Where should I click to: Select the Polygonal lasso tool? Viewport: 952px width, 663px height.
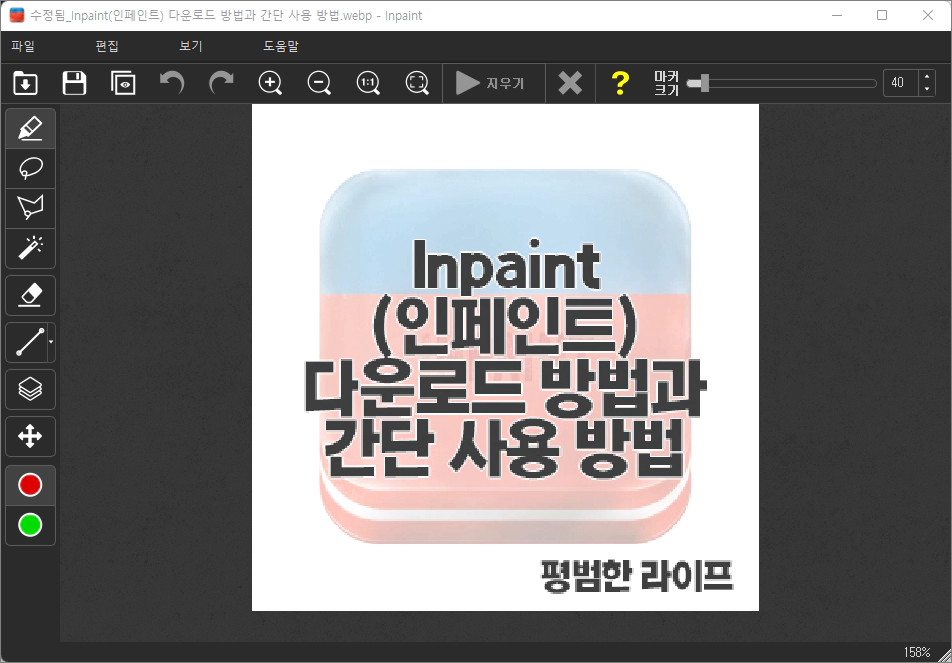pos(30,208)
